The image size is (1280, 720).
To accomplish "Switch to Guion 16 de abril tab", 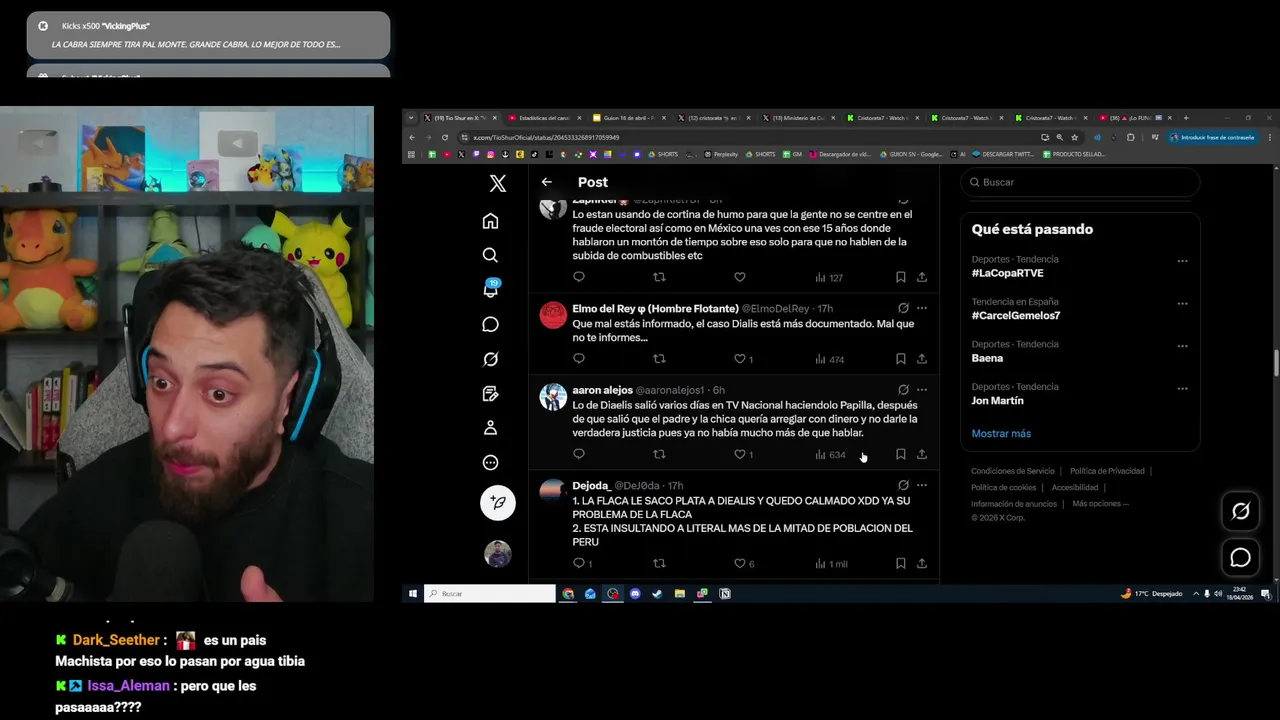I will point(628,118).
